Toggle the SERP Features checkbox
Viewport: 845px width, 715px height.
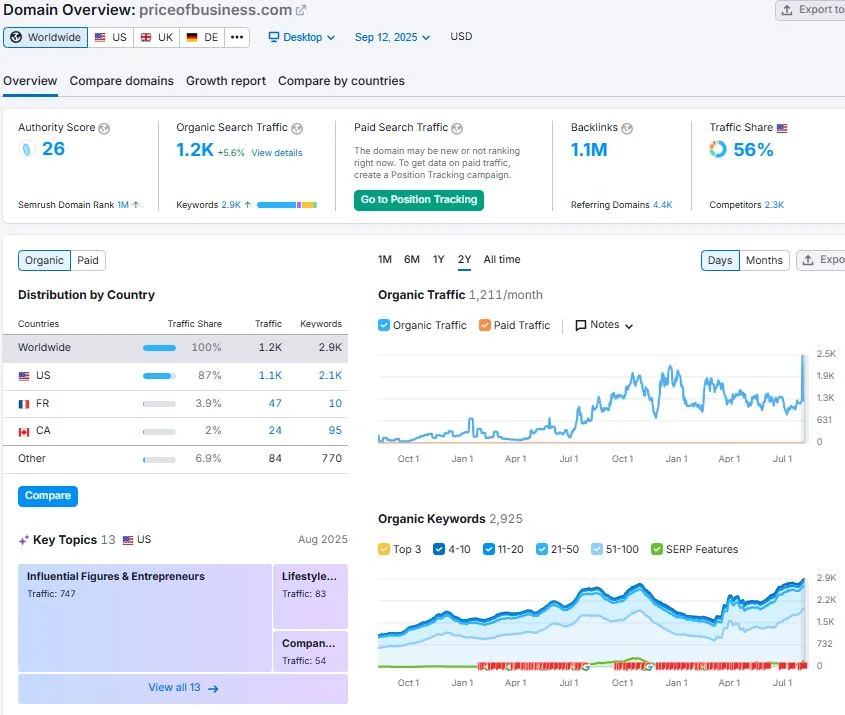pyautogui.click(x=656, y=549)
